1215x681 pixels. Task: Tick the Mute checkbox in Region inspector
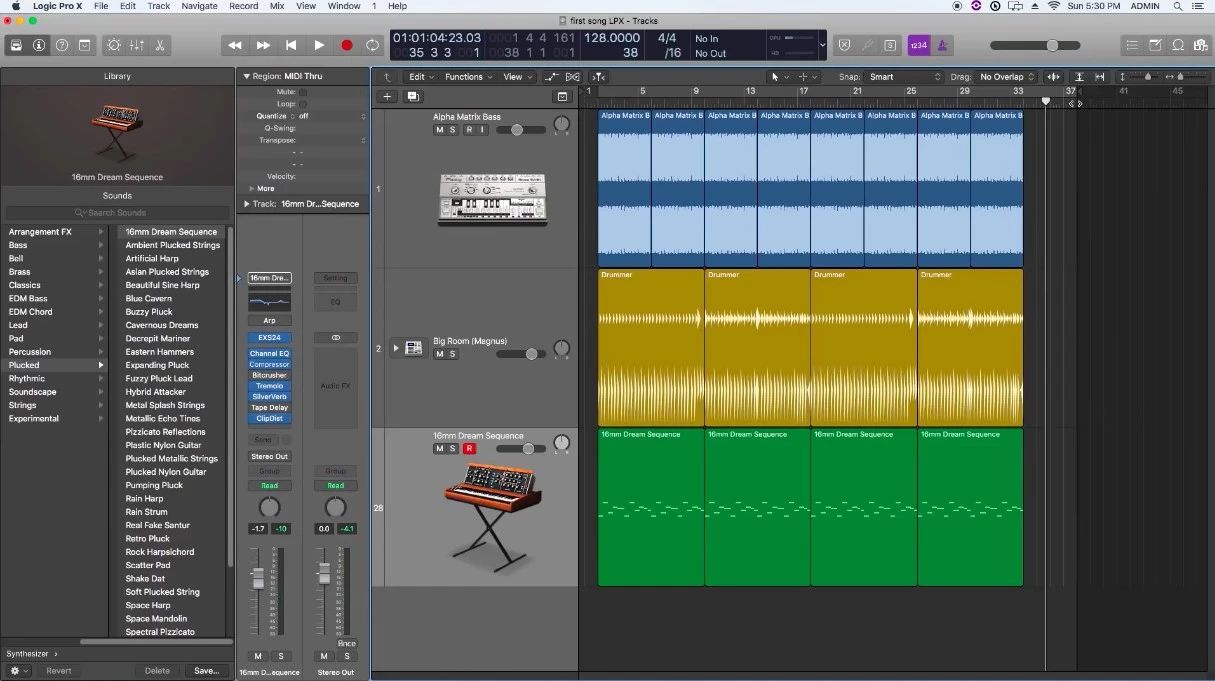[303, 91]
